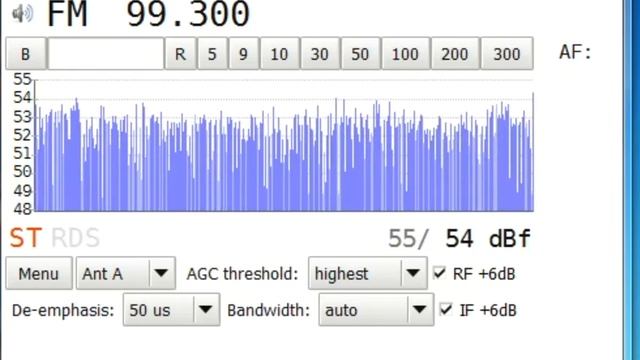Select the 9 step button
Image resolution: width=640 pixels, height=360 pixels.
[244, 53]
